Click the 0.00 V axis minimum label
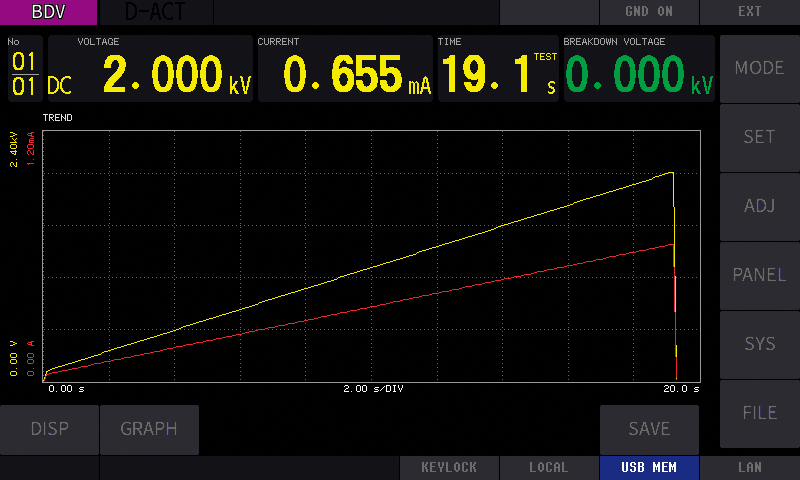800x480 pixels. [x=13, y=359]
